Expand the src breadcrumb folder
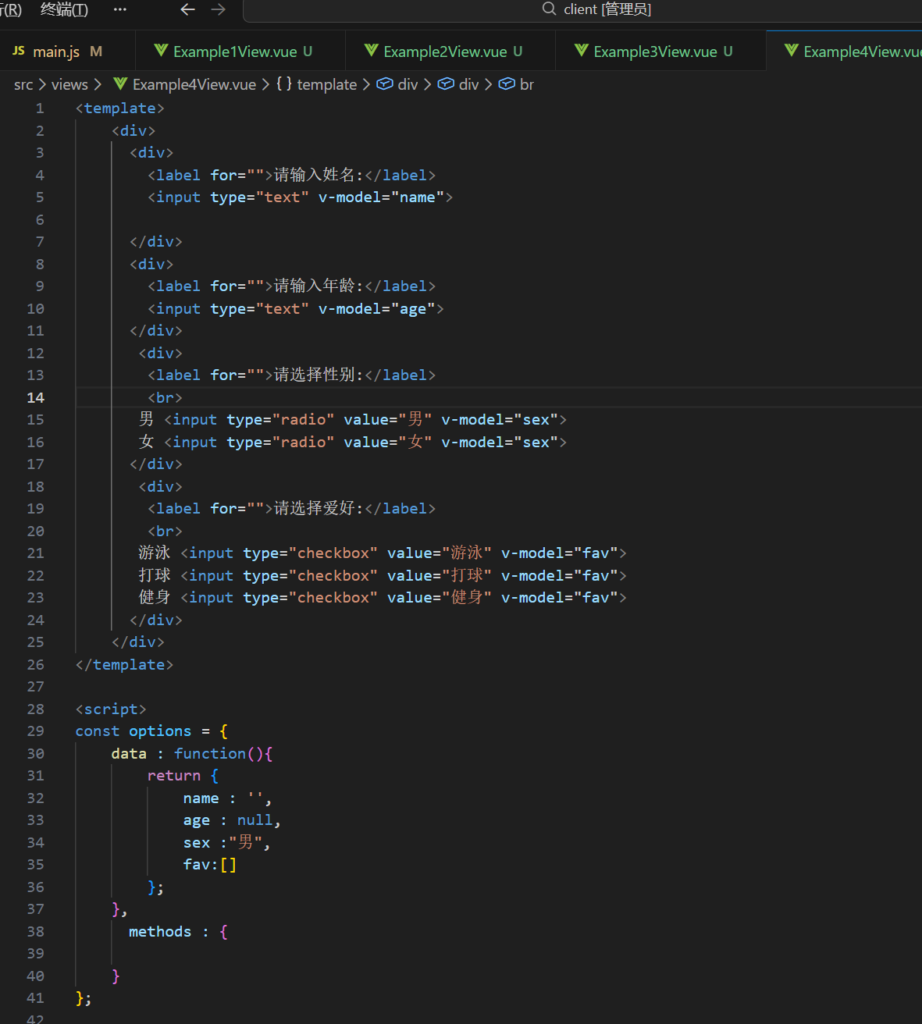Viewport: 922px width, 1024px height. pos(23,85)
